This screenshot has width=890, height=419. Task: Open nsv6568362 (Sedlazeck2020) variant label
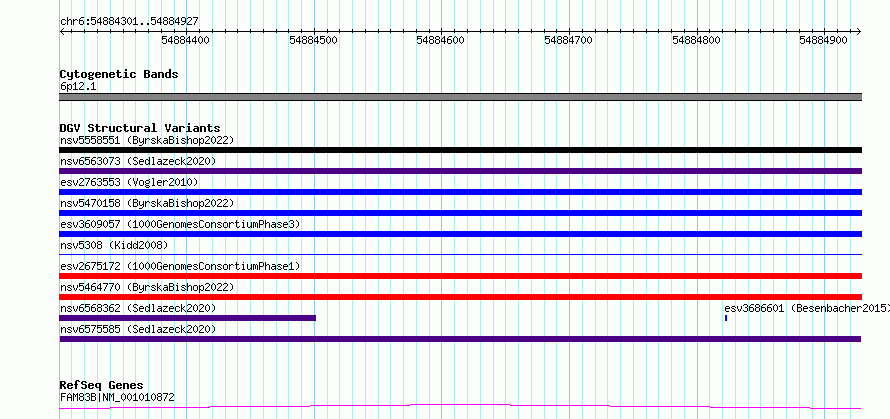138,308
